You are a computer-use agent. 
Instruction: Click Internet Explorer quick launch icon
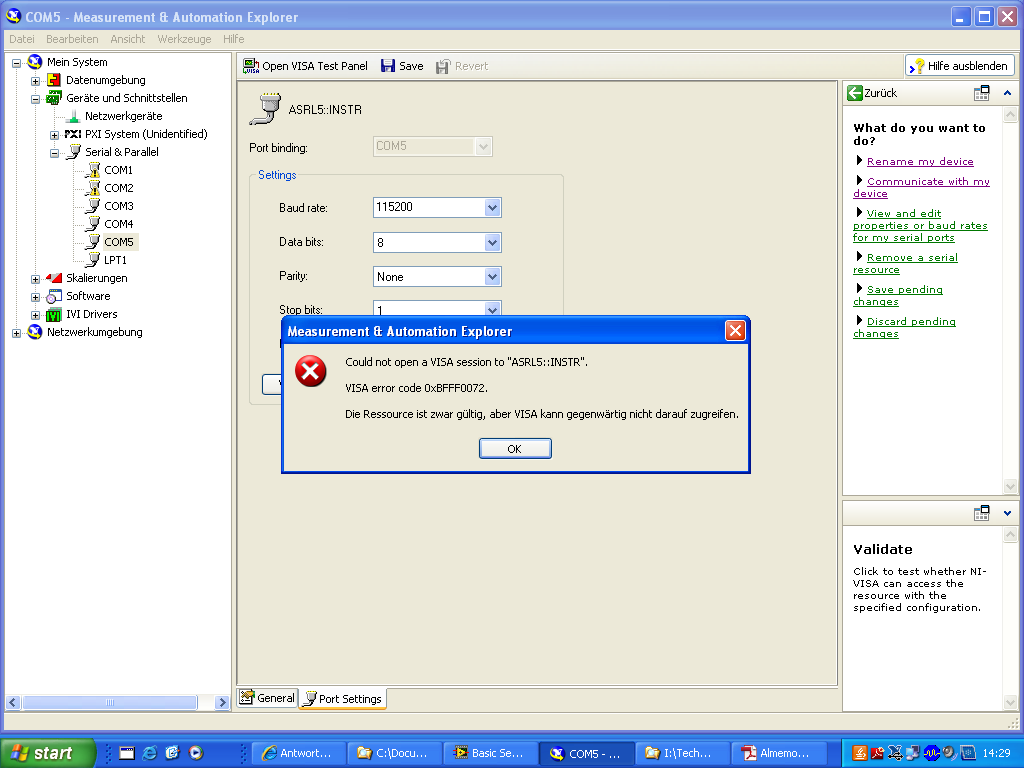pos(150,753)
